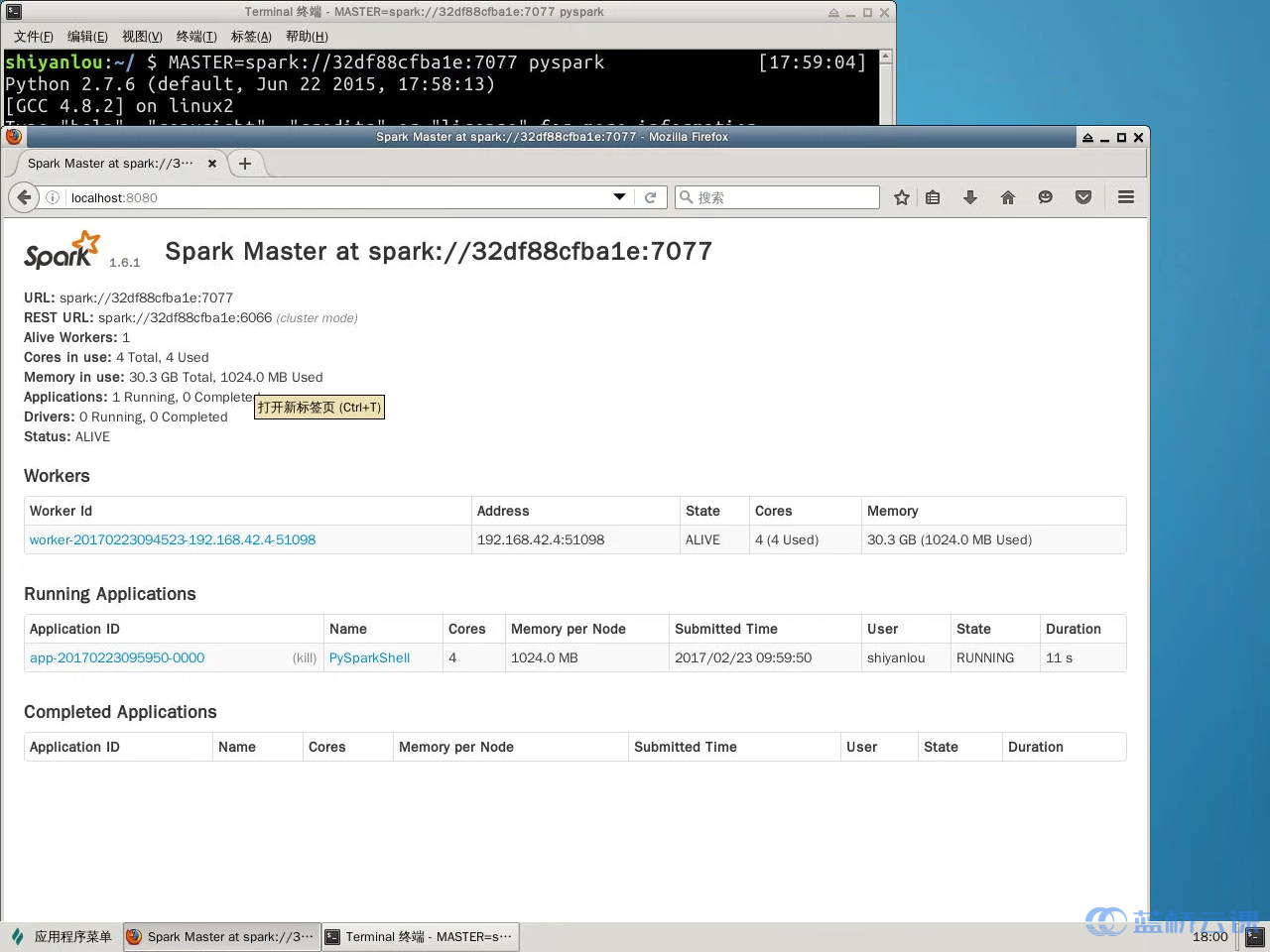Screen dimensions: 1270x952
Task: Click the reload page icon
Action: tap(650, 197)
